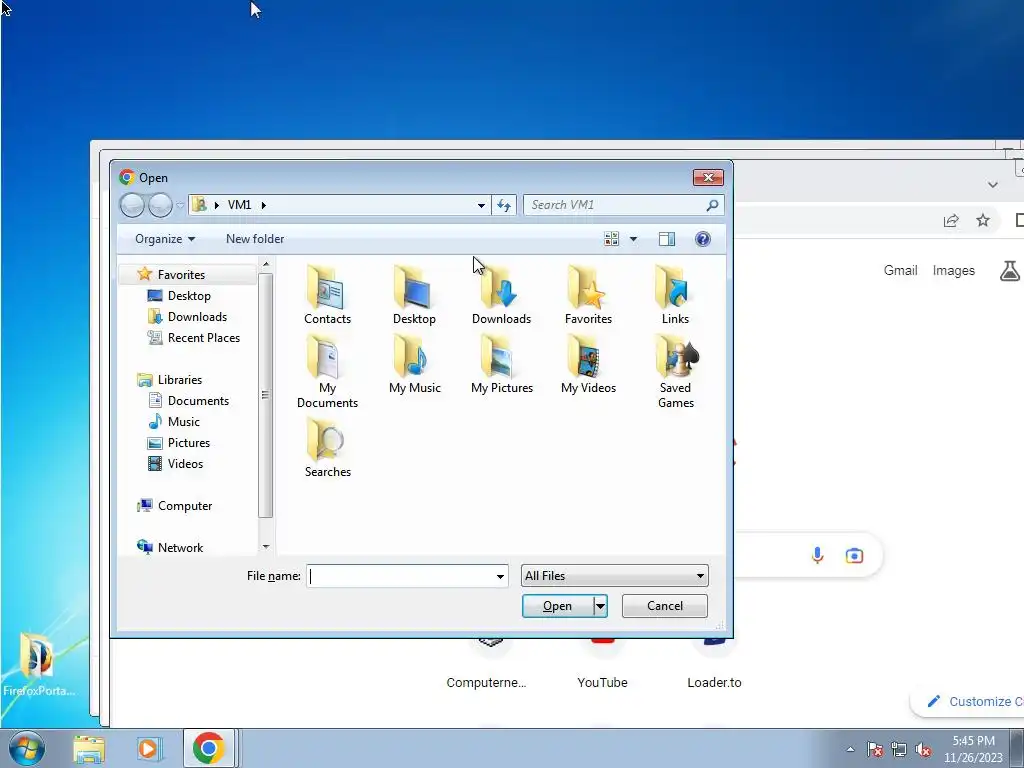This screenshot has height=768, width=1024.
Task: Cancel the Open dialog
Action: (x=665, y=606)
